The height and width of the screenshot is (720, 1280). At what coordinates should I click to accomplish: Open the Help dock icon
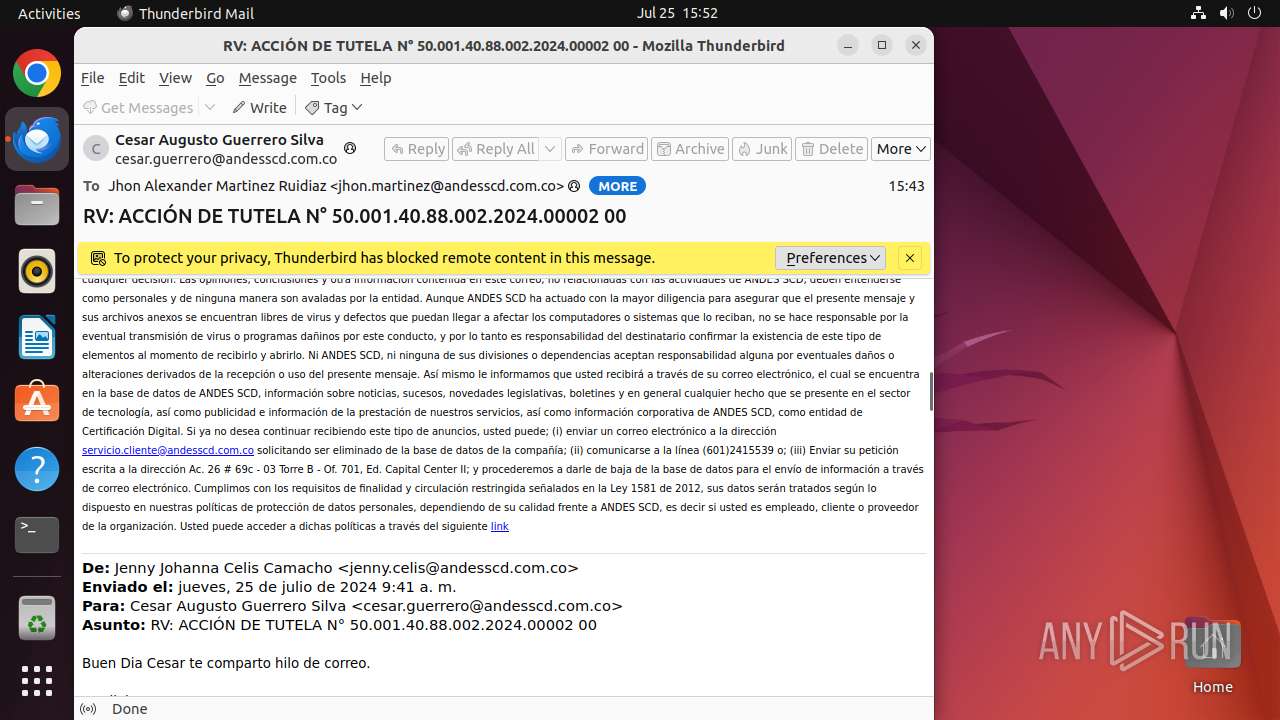(37, 468)
